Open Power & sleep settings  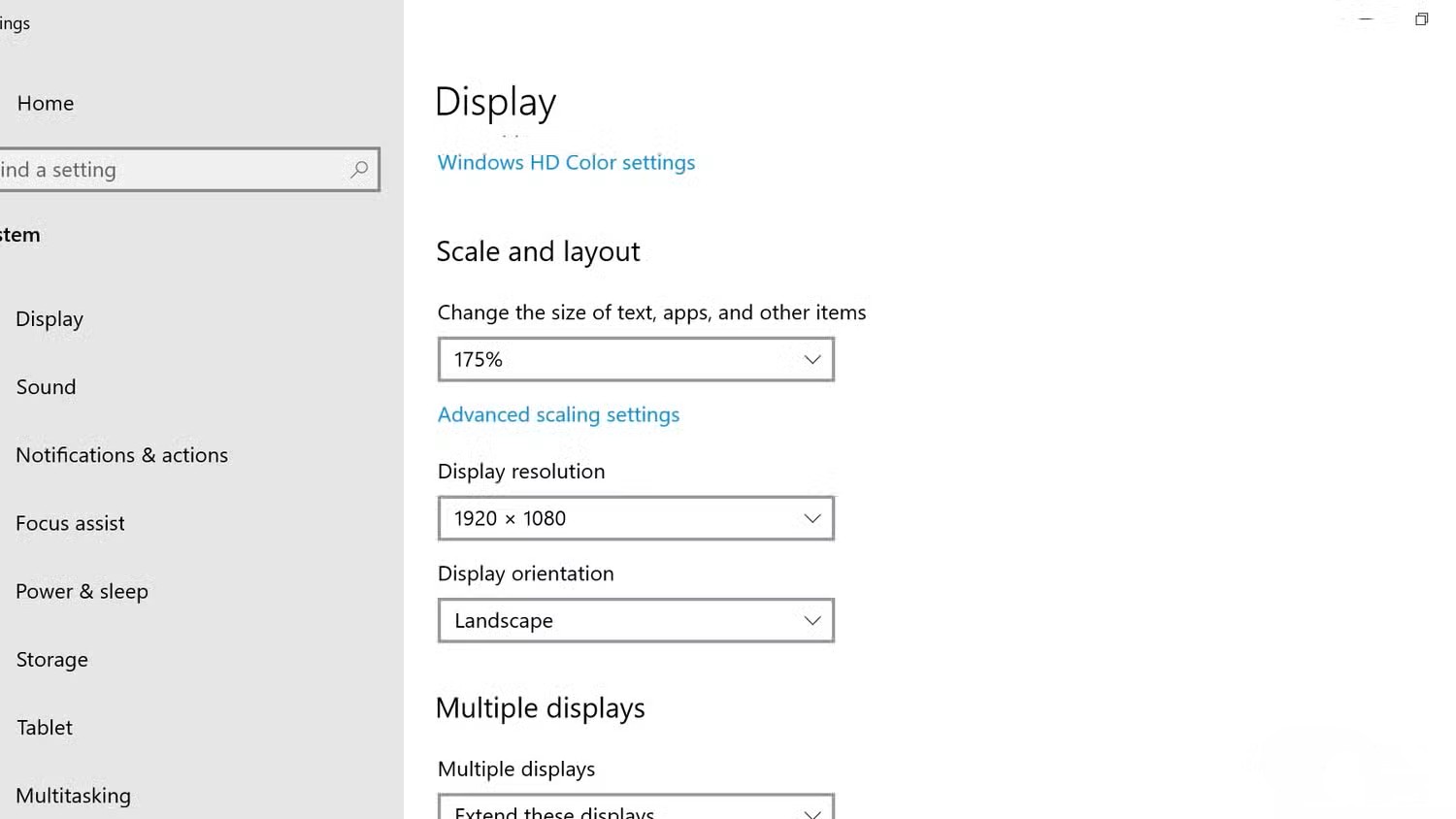pyautogui.click(x=82, y=592)
